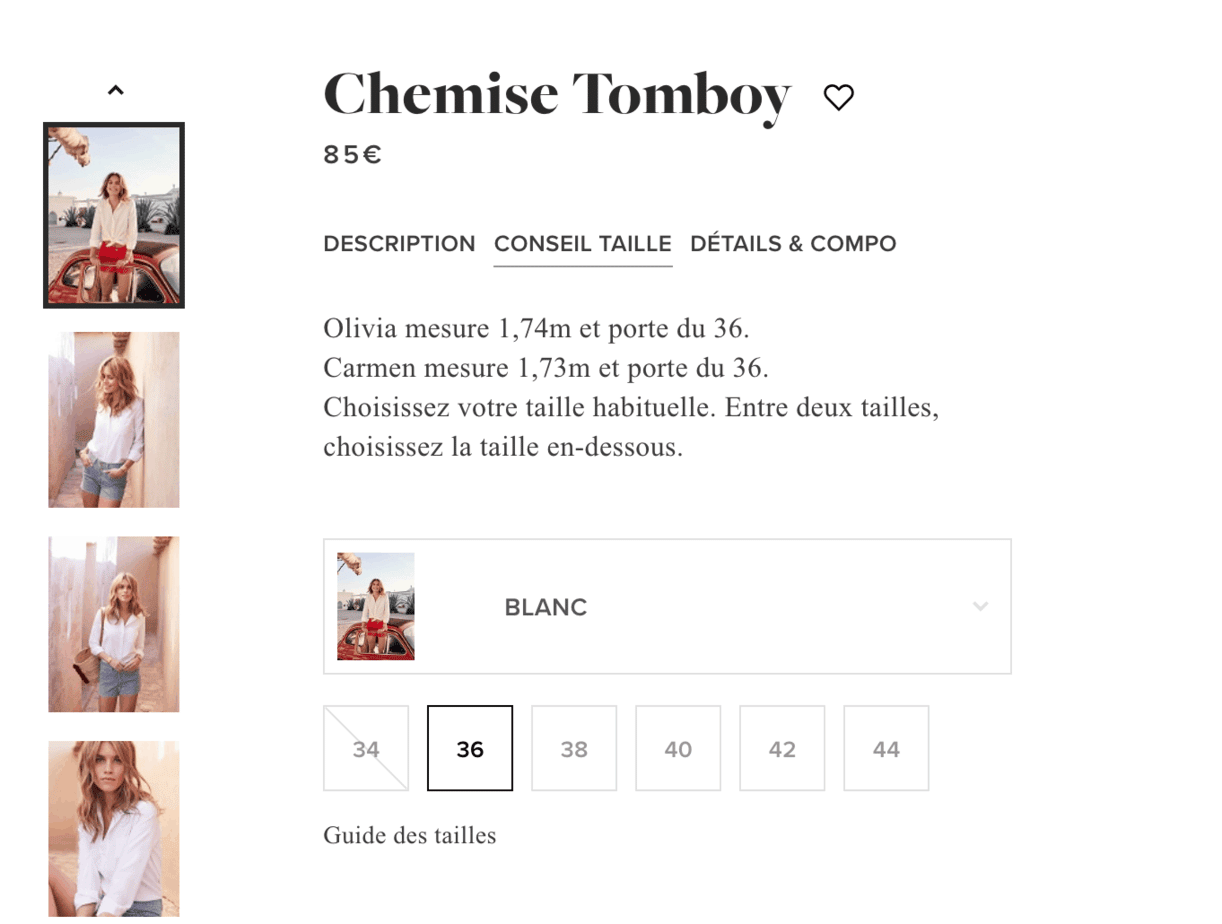The height and width of the screenshot is (924, 1222).
Task: Show third thumbnail with straw bag
Action: pos(114,624)
